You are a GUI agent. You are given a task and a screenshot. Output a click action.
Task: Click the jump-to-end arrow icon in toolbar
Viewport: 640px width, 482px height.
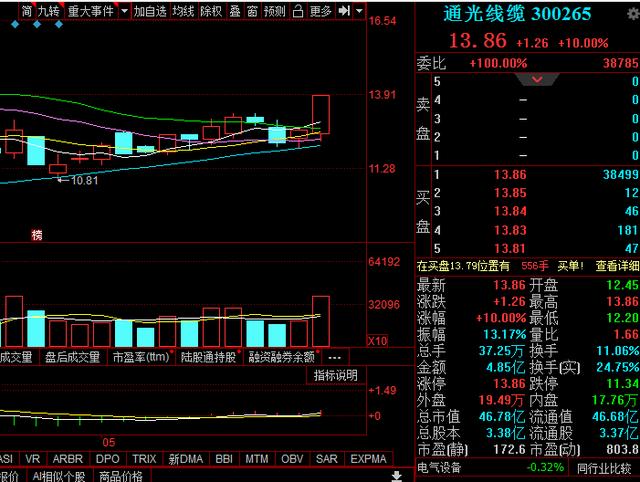click(x=344, y=11)
